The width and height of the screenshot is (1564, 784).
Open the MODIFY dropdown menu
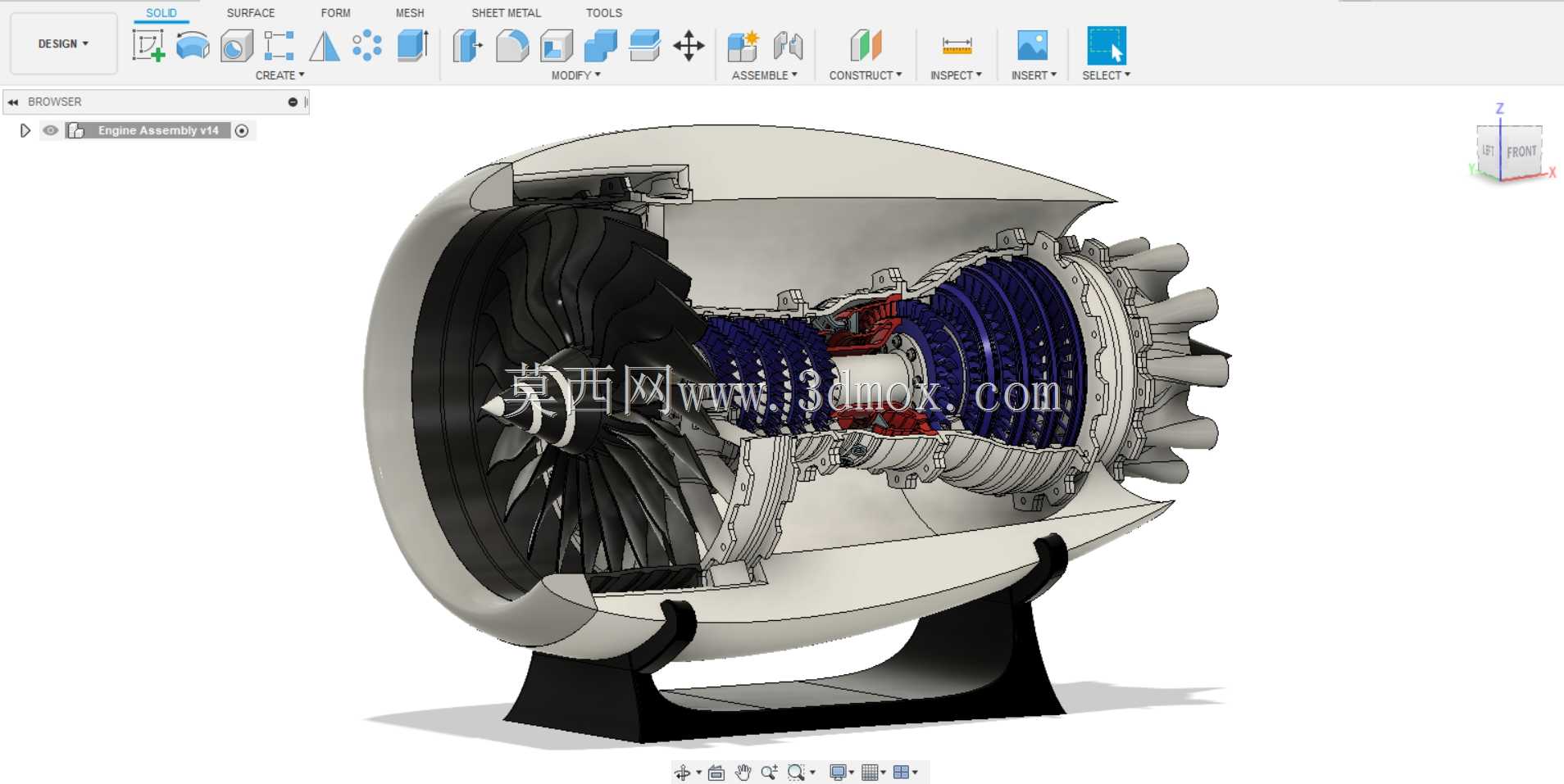[x=575, y=75]
